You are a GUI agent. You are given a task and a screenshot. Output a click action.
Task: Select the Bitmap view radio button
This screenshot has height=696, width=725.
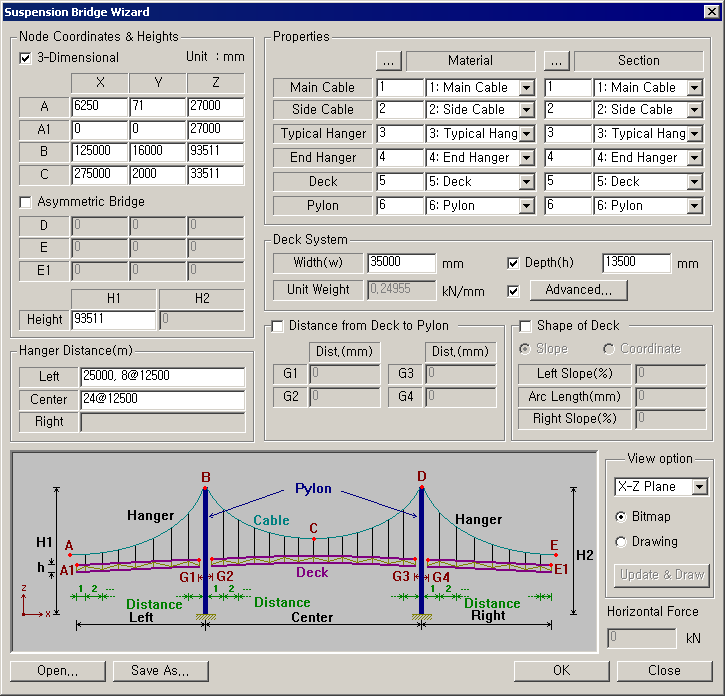(x=622, y=517)
